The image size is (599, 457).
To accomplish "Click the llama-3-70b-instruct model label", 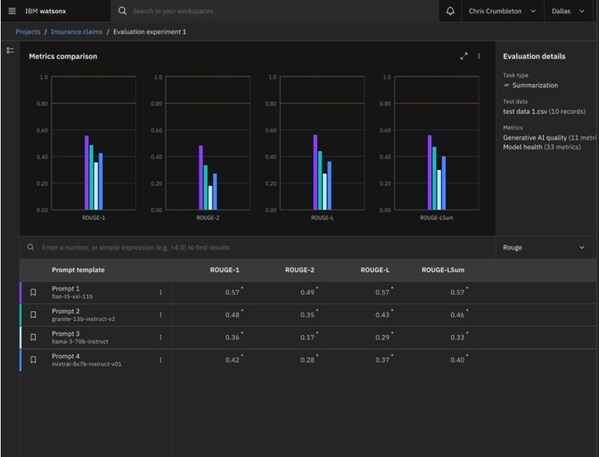I will (x=80, y=342).
